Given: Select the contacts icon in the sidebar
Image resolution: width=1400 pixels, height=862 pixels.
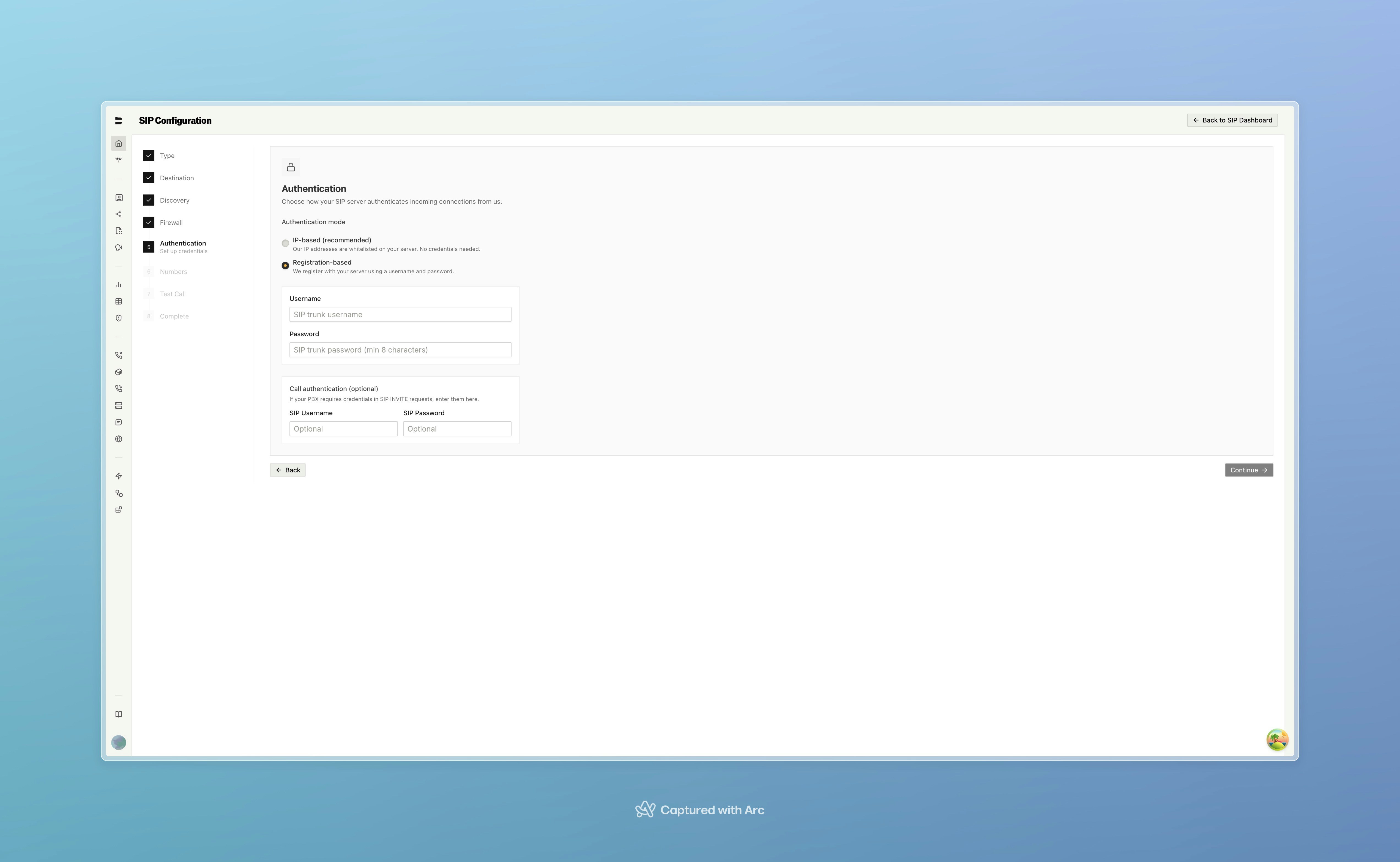Looking at the screenshot, I should 119,198.
